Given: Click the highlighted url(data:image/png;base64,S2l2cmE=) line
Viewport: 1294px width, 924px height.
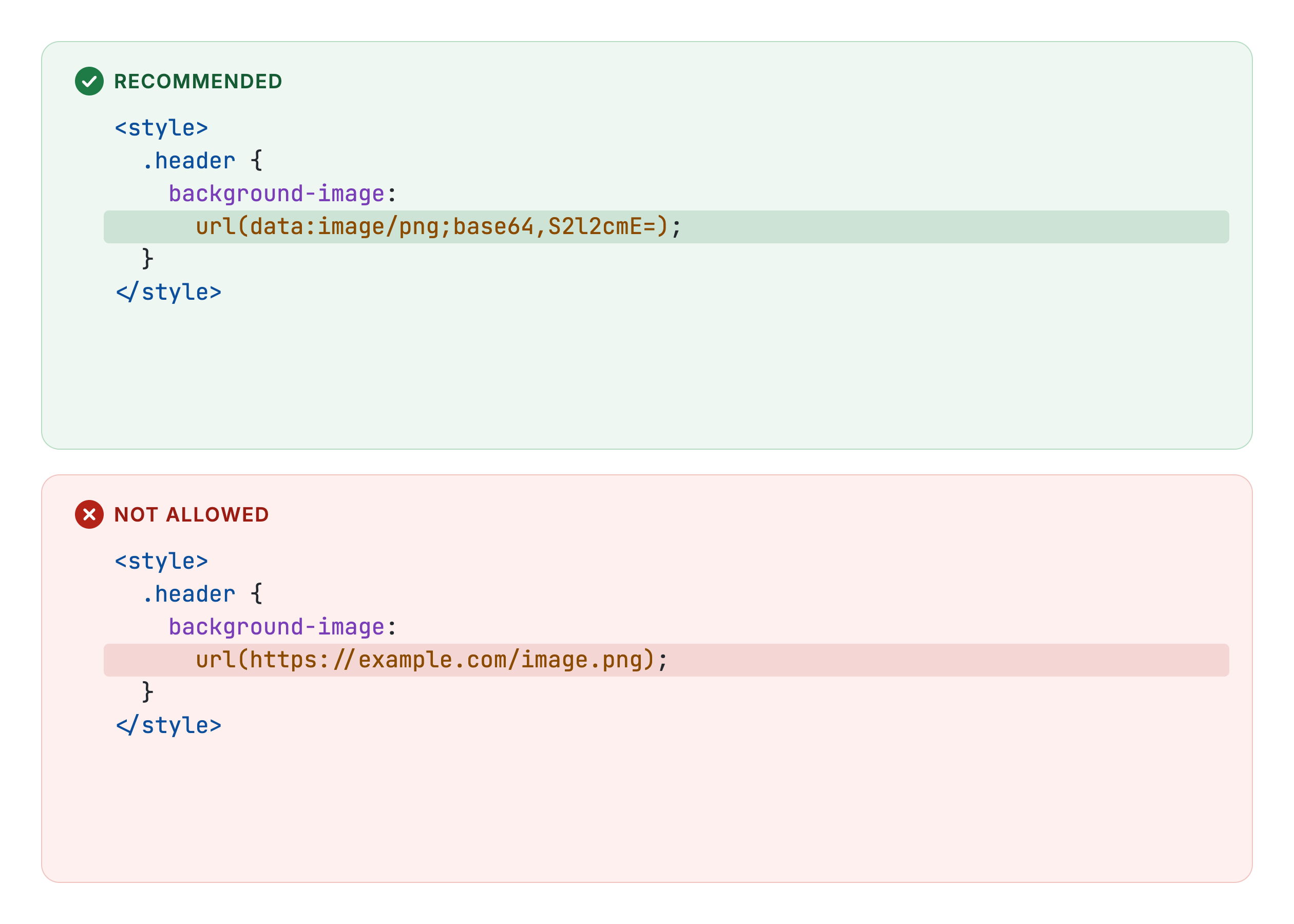Looking at the screenshot, I should 666,227.
